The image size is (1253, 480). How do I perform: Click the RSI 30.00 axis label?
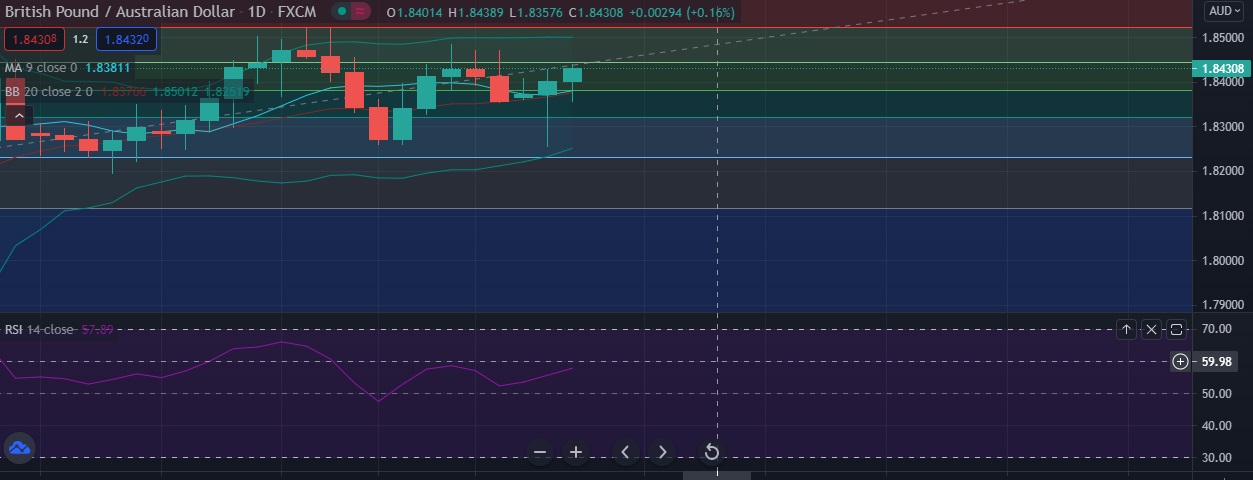point(1219,458)
